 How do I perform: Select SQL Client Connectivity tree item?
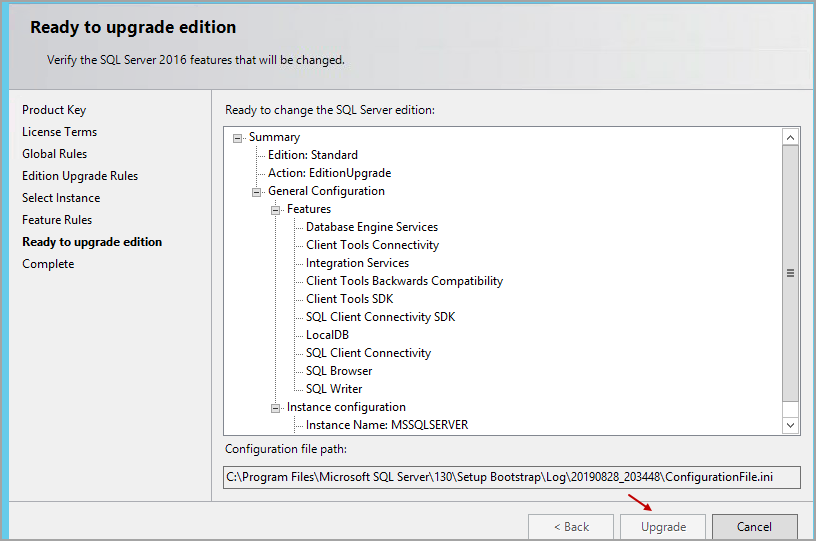(368, 353)
